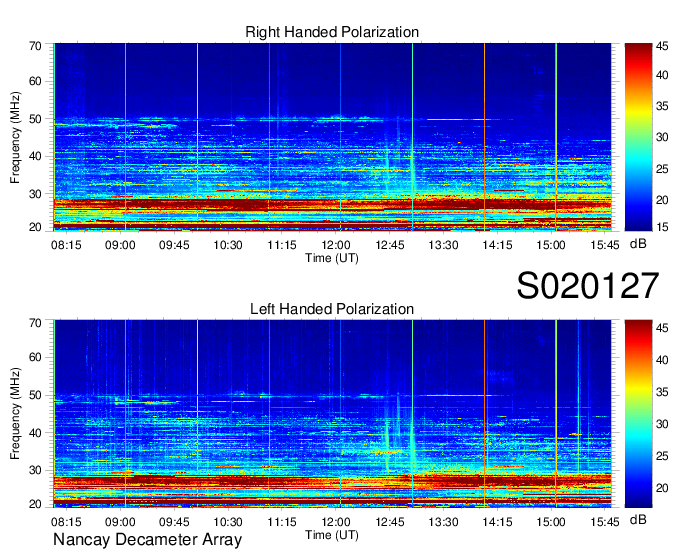Click the Time (UT) label under Left Handed plot
Viewport: 680px width, 552px height.
pos(332,535)
